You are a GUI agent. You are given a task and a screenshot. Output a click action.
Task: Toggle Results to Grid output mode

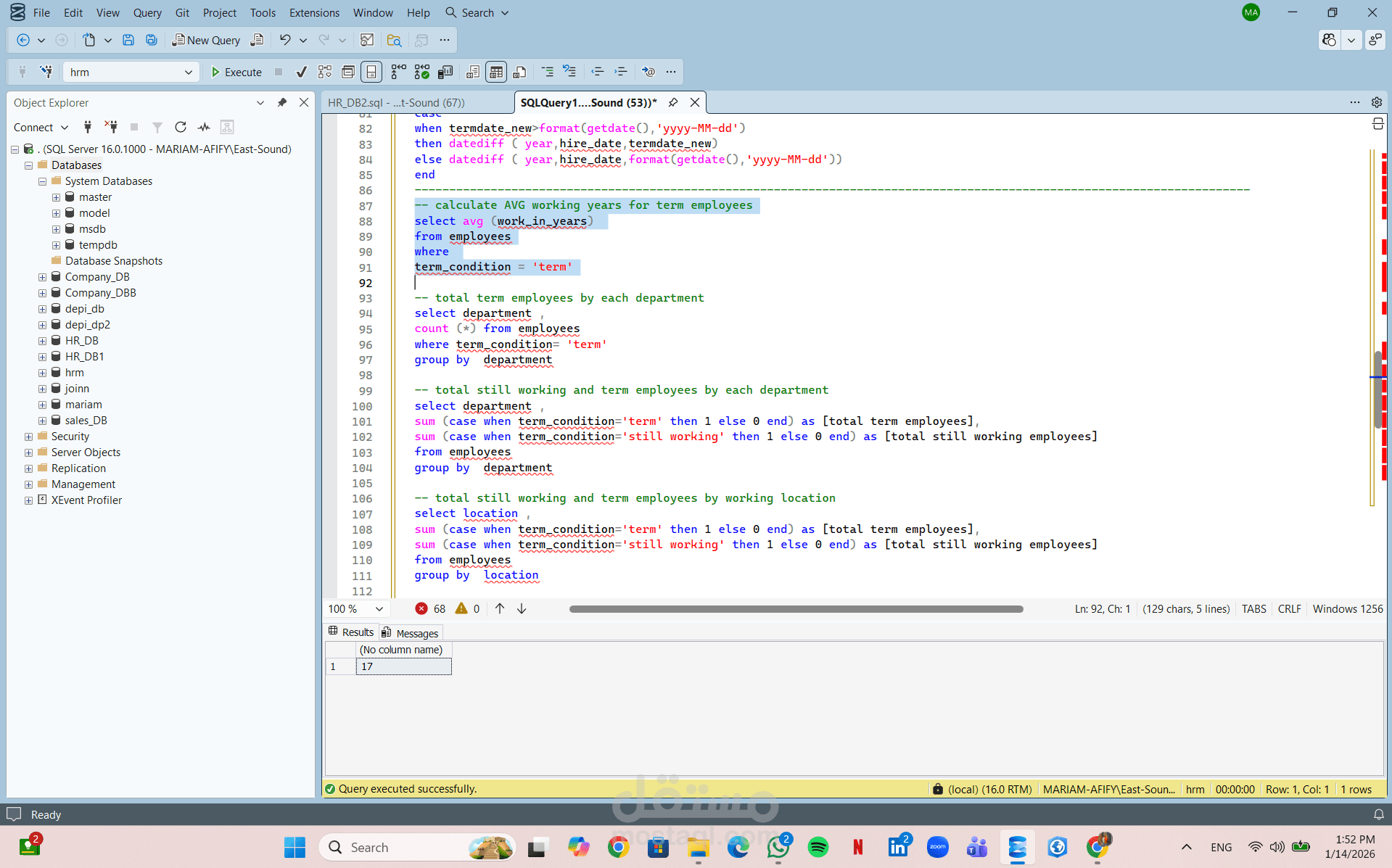(496, 72)
